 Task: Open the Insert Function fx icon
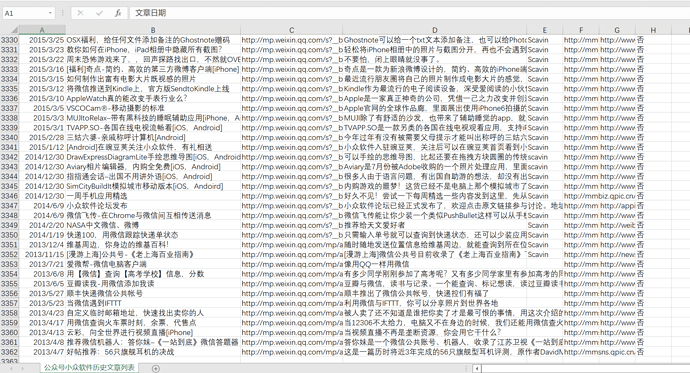[x=118, y=13]
